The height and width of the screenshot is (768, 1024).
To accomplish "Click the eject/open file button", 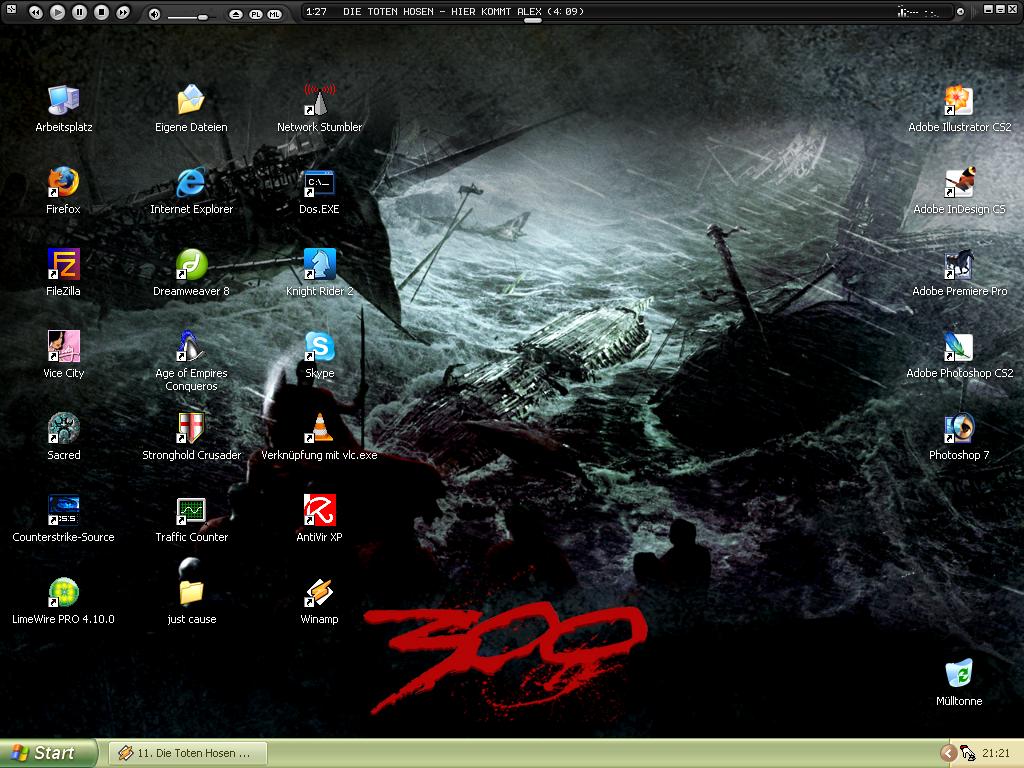I will point(236,14).
